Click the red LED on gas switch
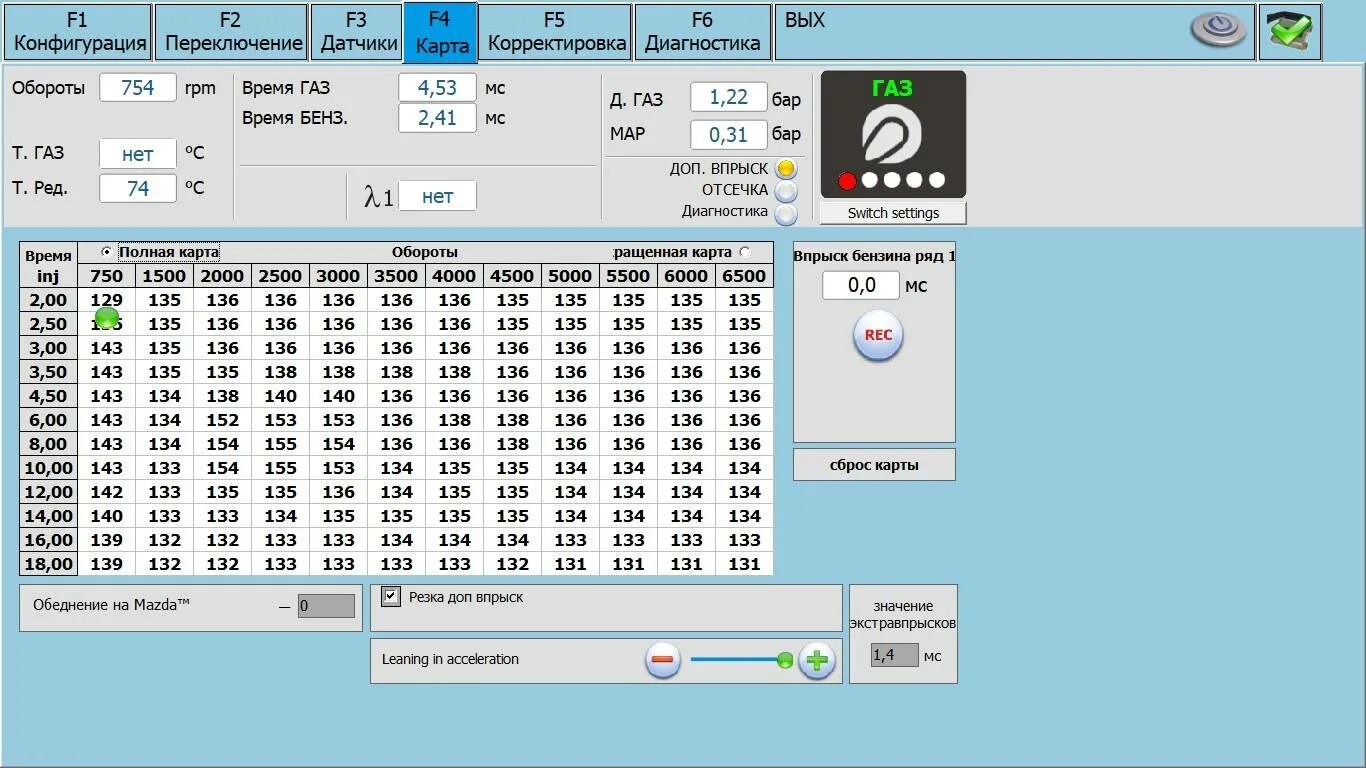The image size is (1366, 768). 847,181
